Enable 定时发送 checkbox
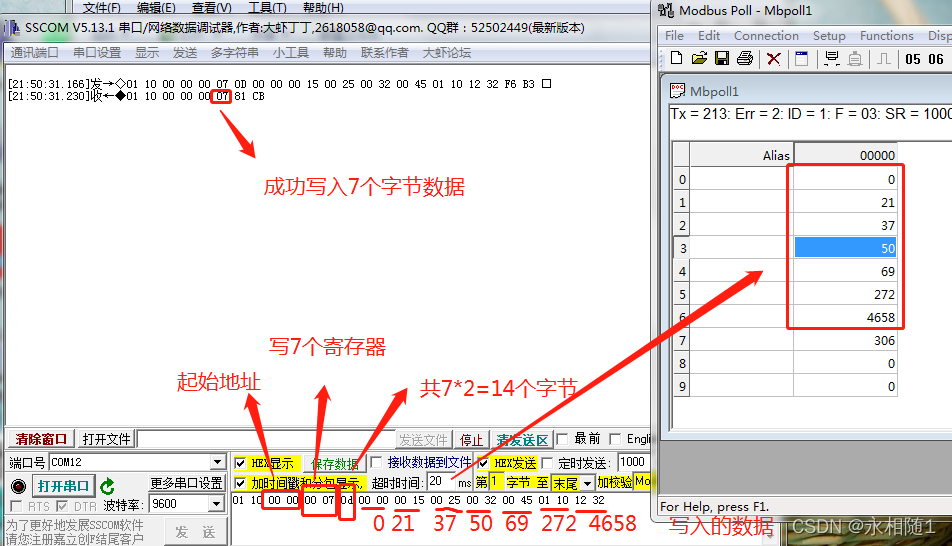Image resolution: width=952 pixels, height=546 pixels. point(547,463)
